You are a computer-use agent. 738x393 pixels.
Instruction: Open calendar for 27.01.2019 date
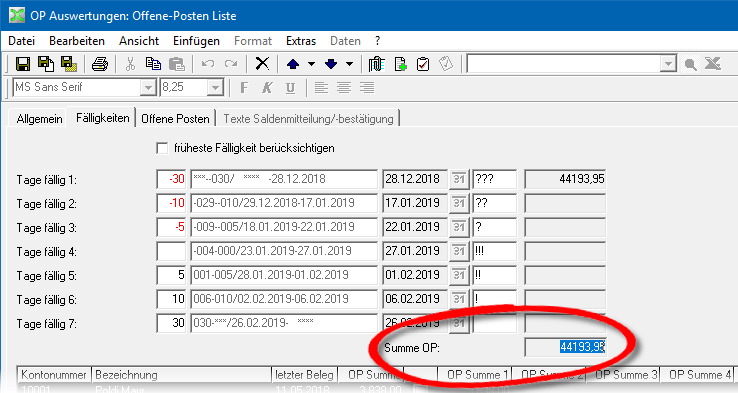click(459, 251)
